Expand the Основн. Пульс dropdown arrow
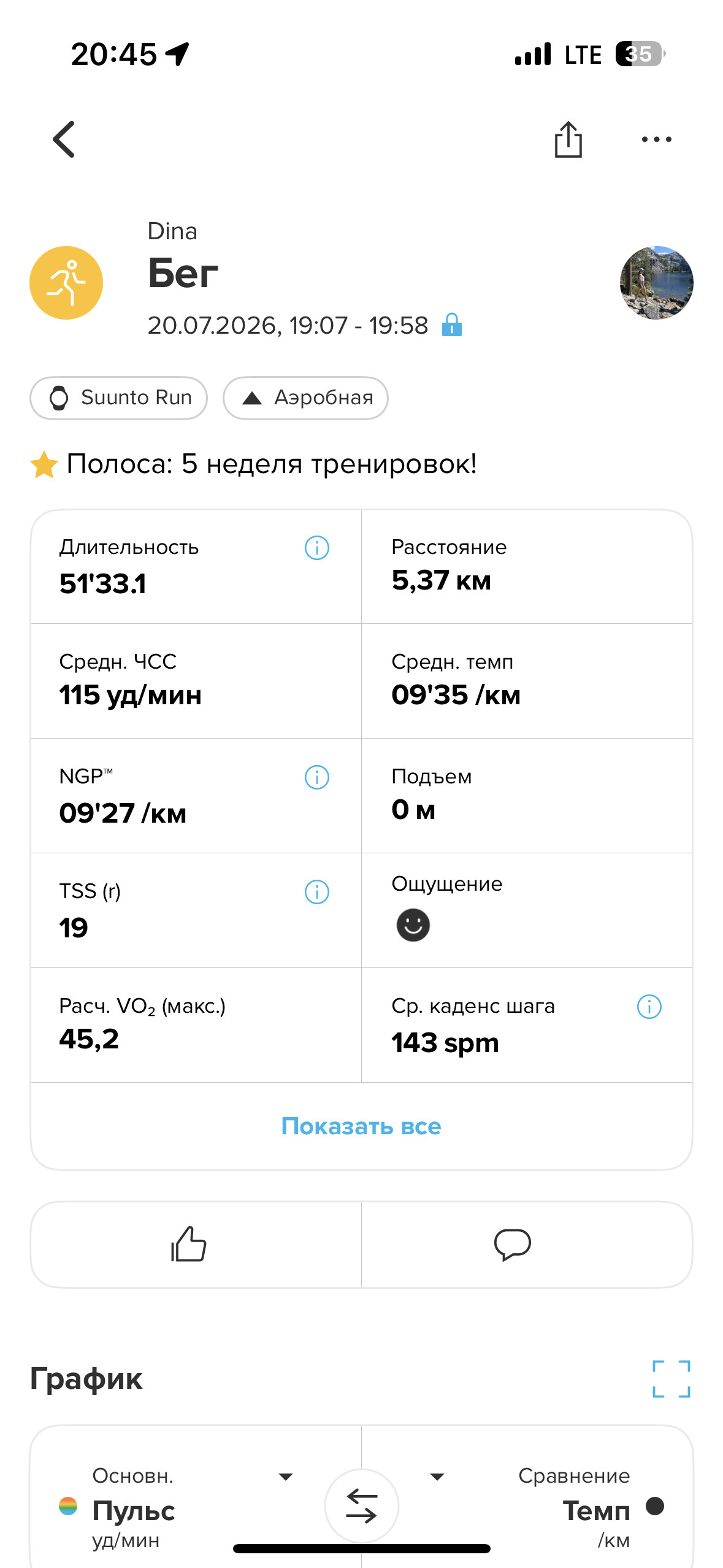This screenshot has width=723, height=1568. coord(286,1477)
